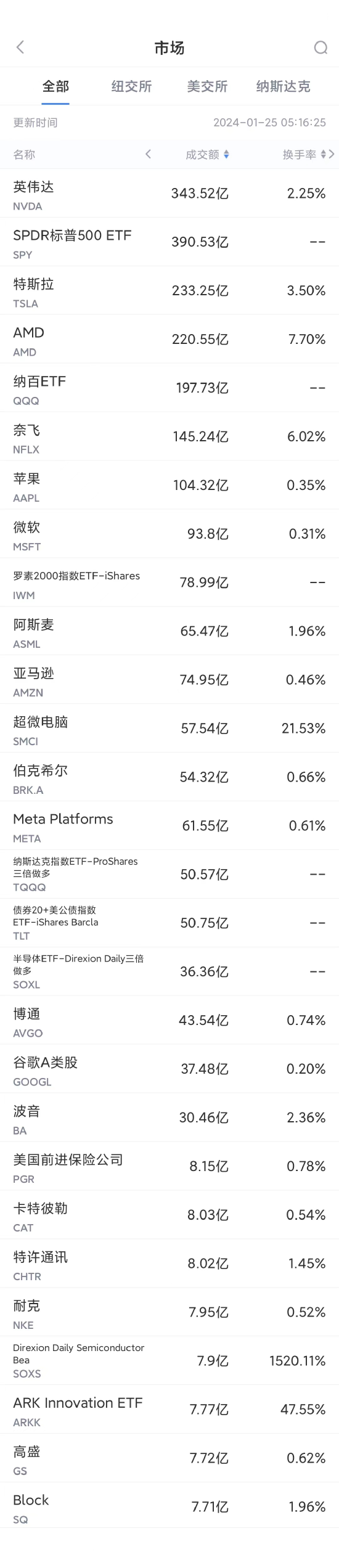
Task: Select the 纳斯达克 tab
Action: pos(284,86)
